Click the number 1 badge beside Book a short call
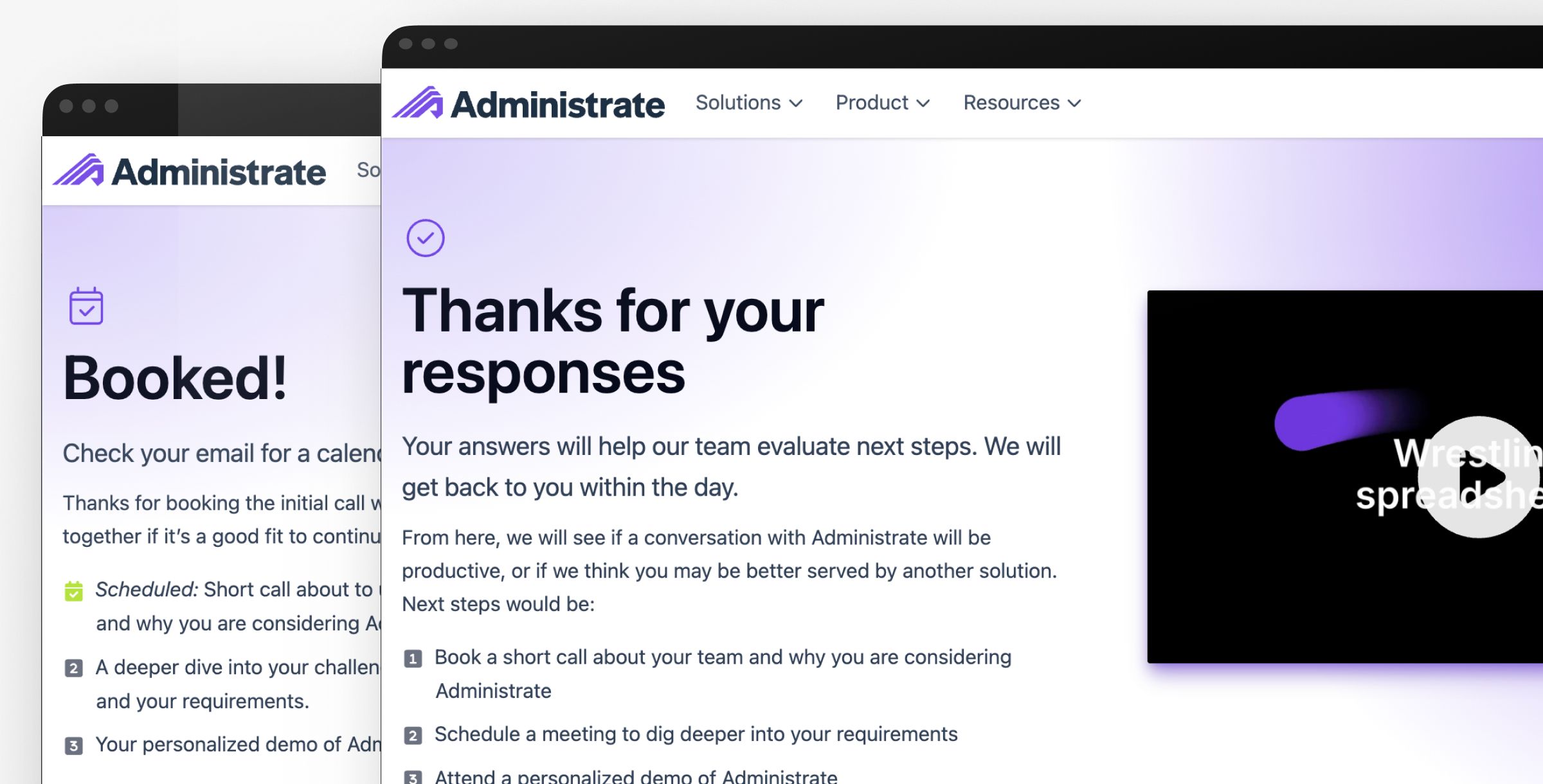This screenshot has width=1543, height=784. point(413,659)
